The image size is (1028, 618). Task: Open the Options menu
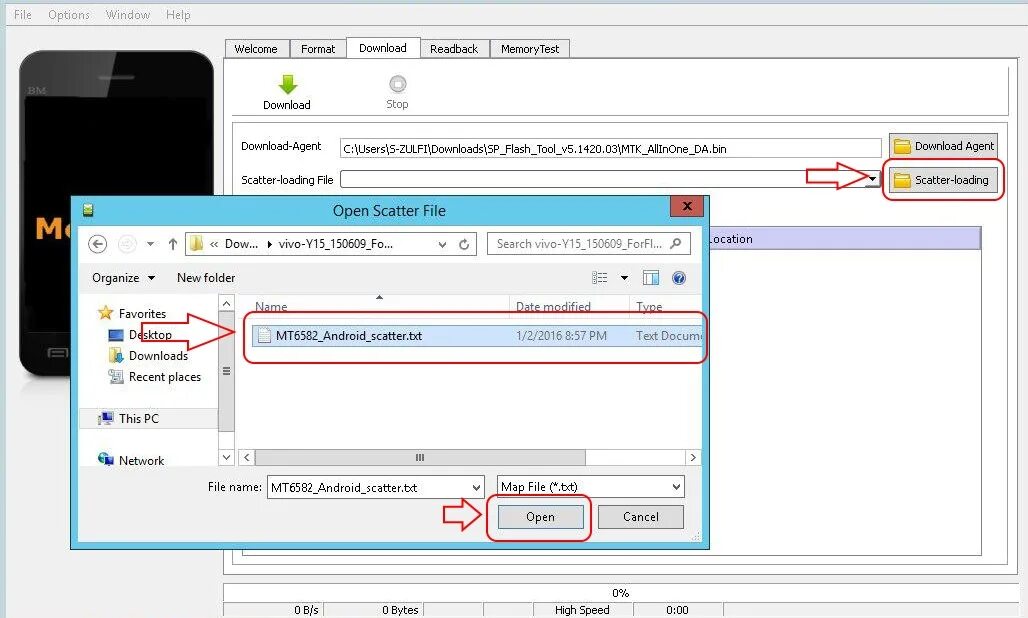coord(68,14)
